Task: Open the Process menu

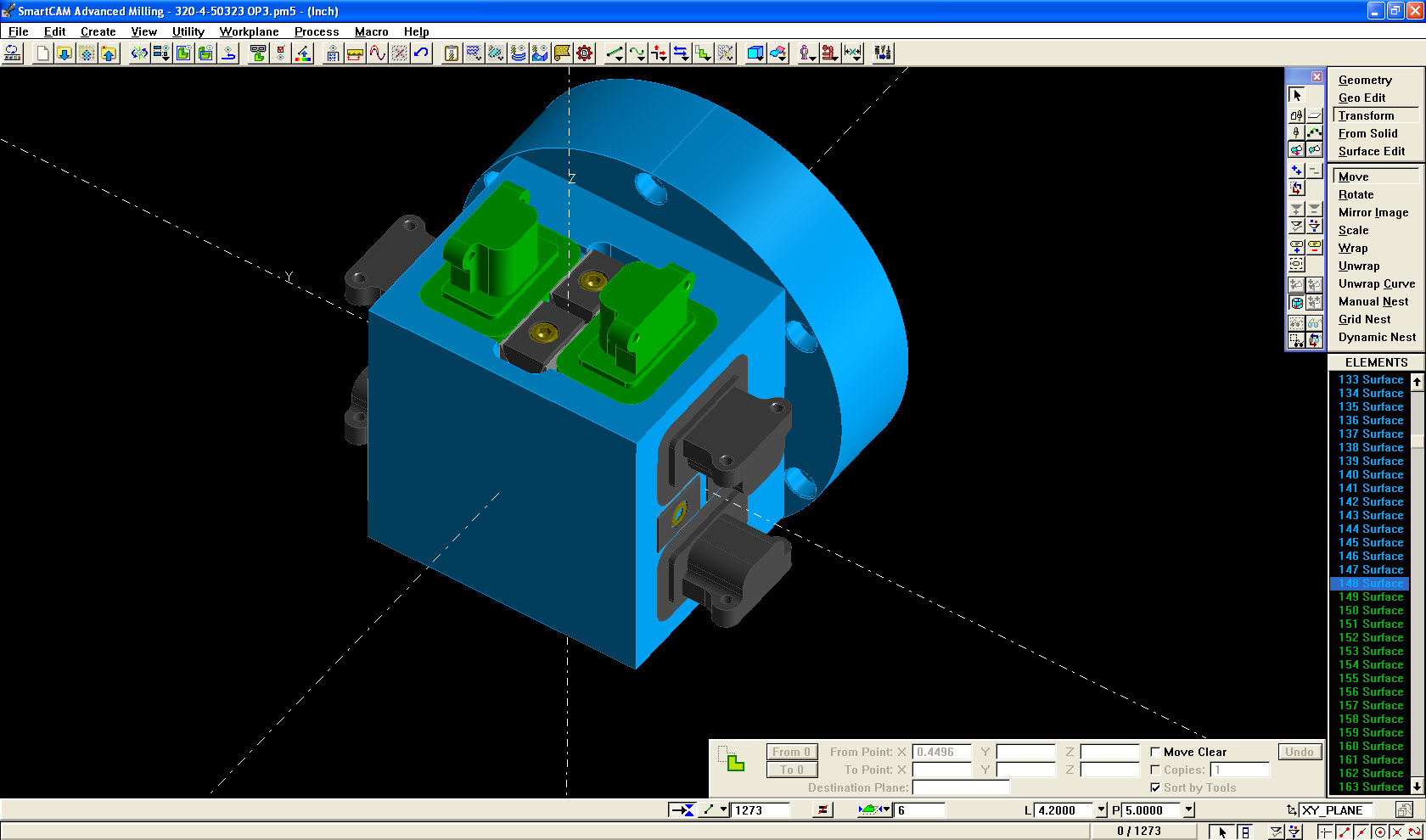Action: [317, 31]
